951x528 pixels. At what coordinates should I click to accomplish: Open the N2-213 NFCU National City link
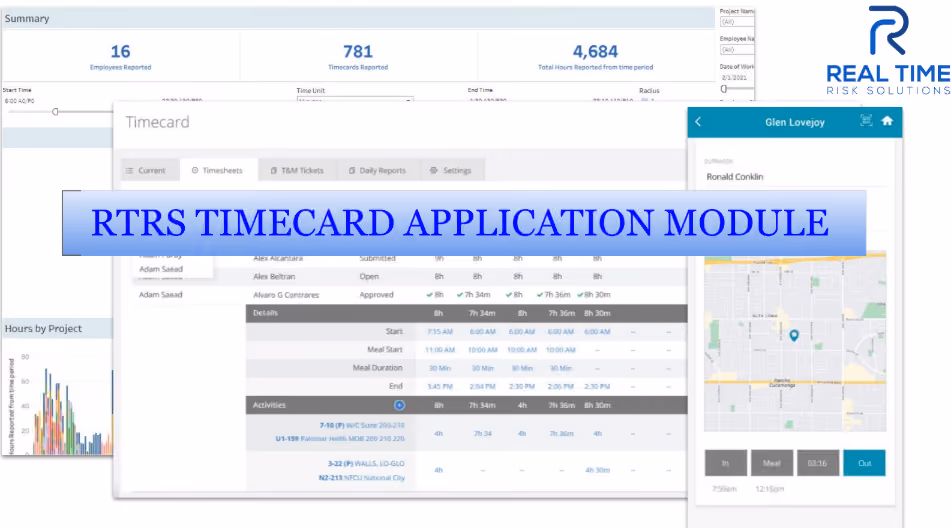[x=361, y=478]
